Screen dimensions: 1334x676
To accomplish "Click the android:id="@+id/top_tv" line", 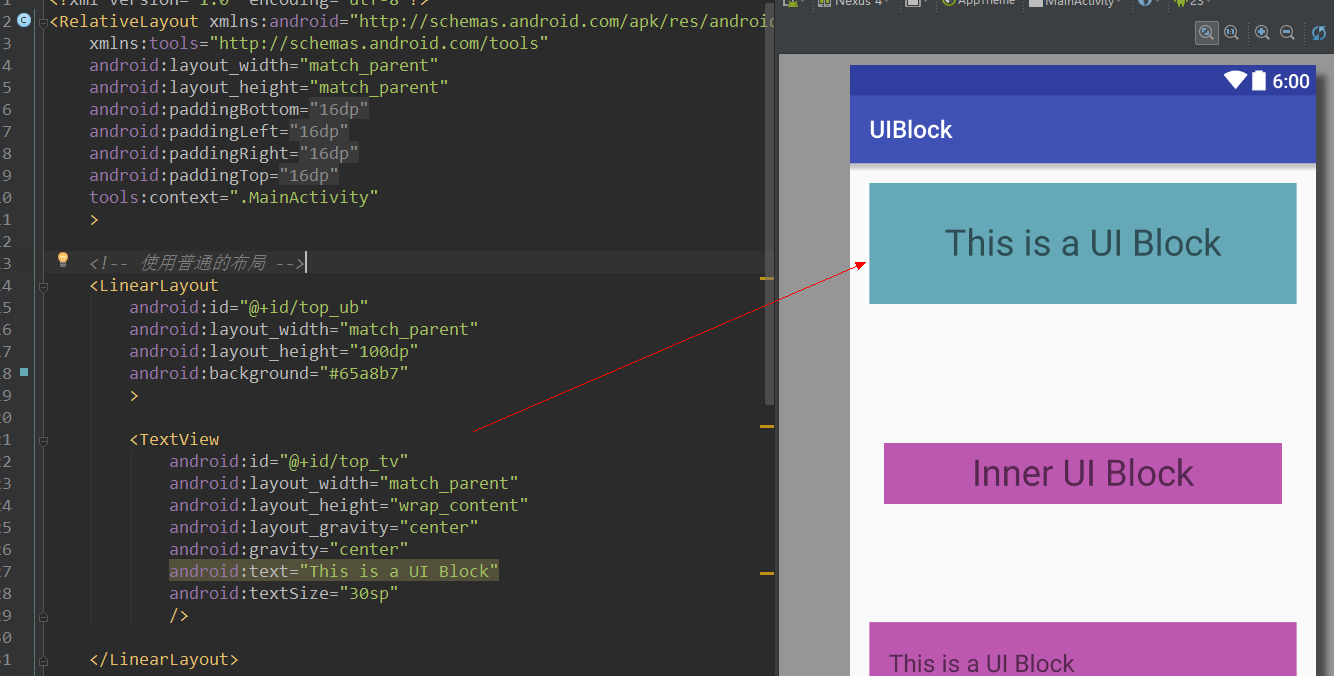I will point(289,461).
